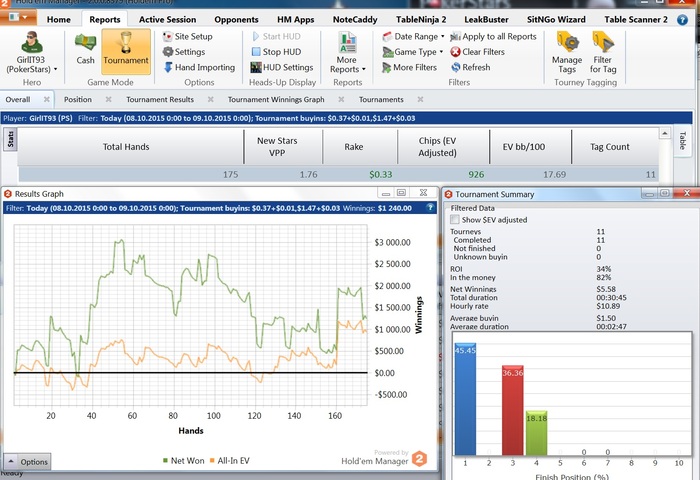The image size is (700, 480).
Task: Apply filters to all reports
Action: [493, 37]
